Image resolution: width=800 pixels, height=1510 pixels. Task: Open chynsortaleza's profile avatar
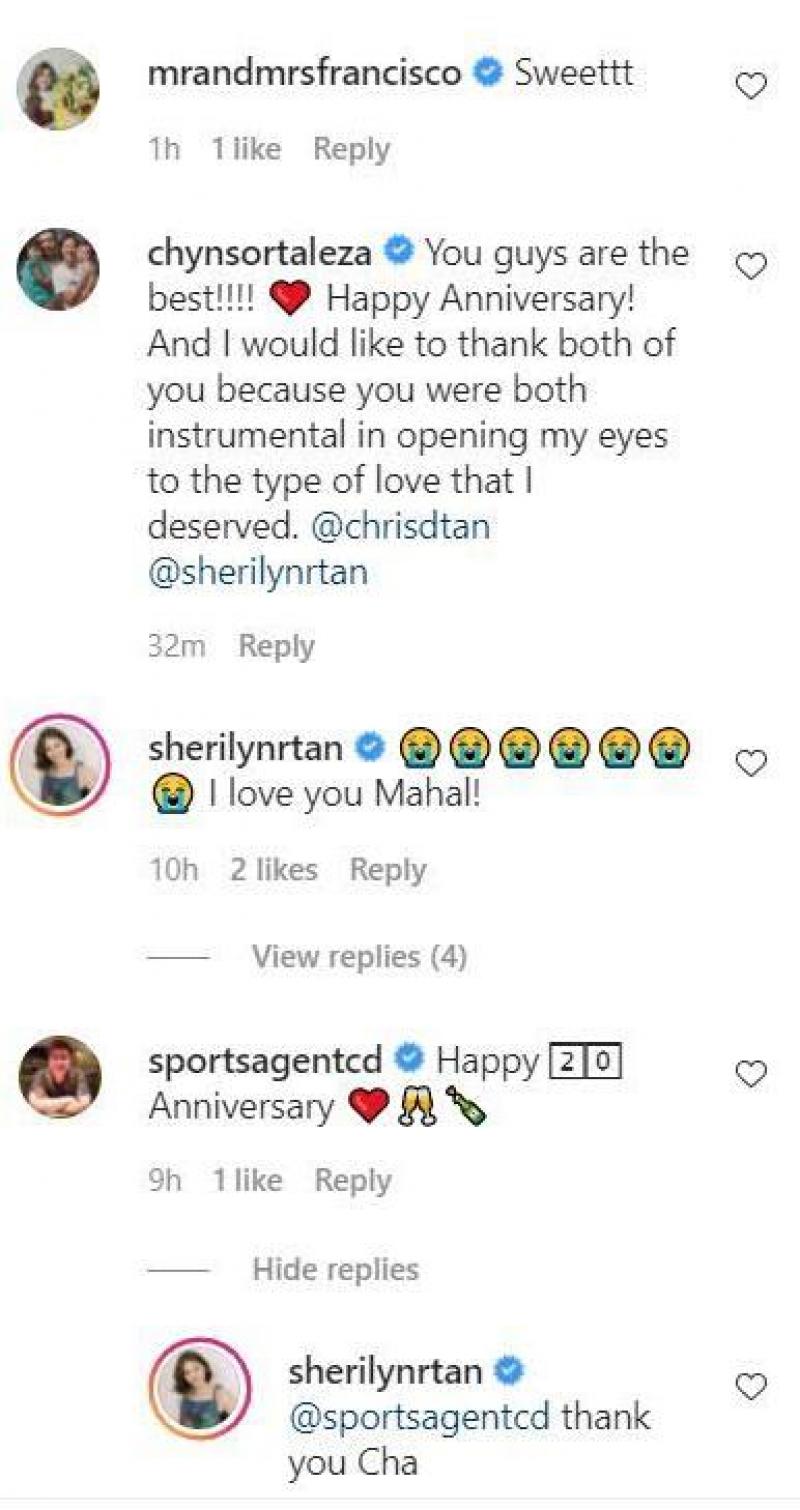tap(58, 268)
